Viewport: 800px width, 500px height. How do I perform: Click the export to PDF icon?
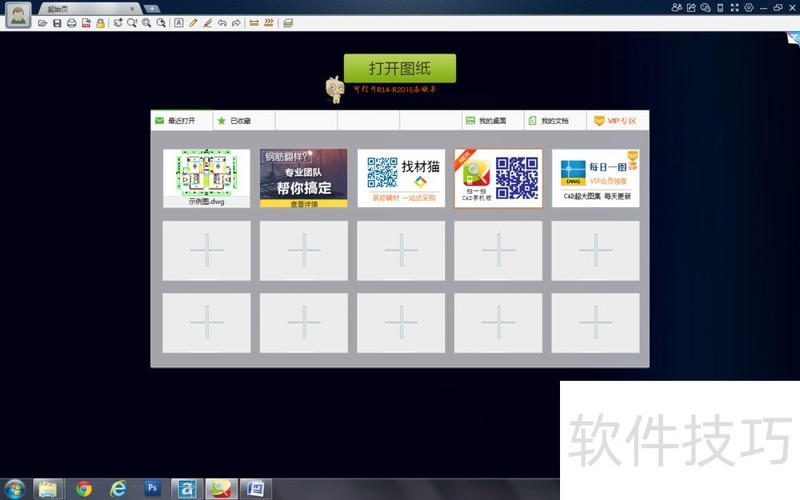pyautogui.click(x=86, y=23)
